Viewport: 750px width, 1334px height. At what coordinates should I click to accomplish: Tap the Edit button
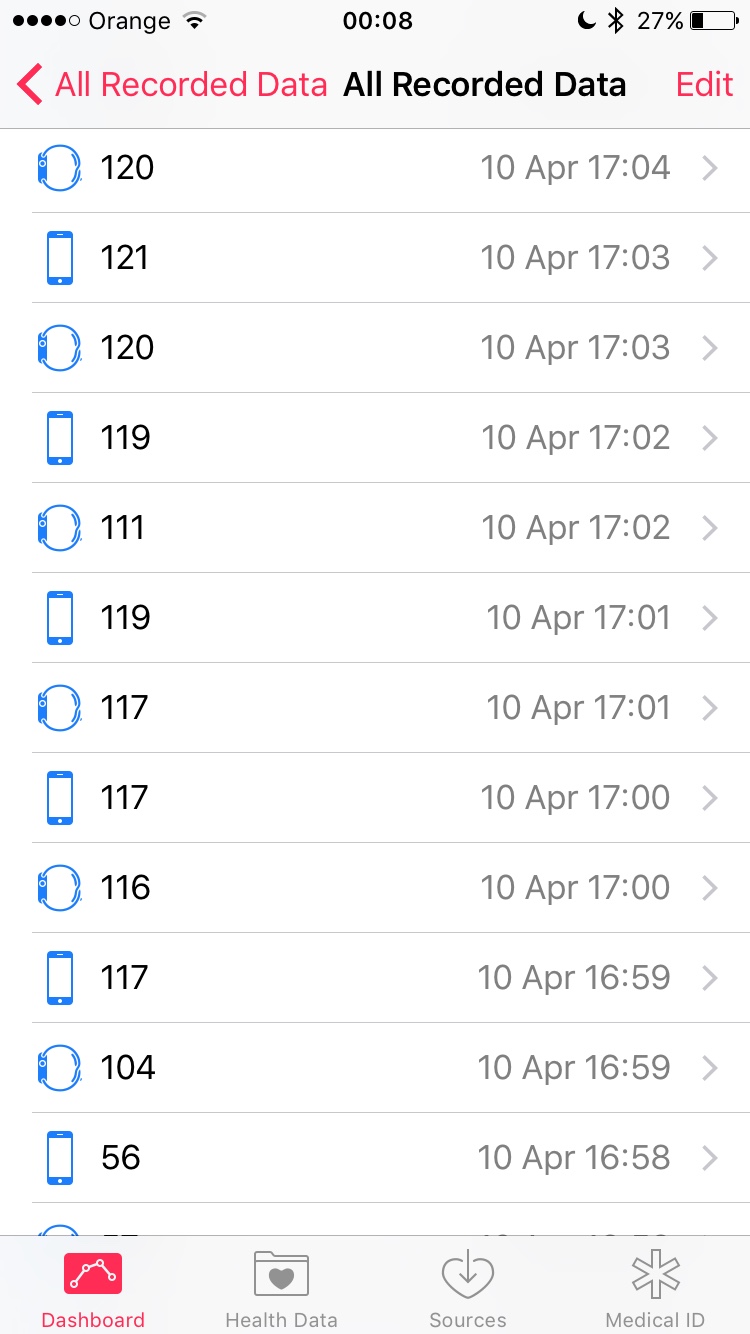[705, 85]
